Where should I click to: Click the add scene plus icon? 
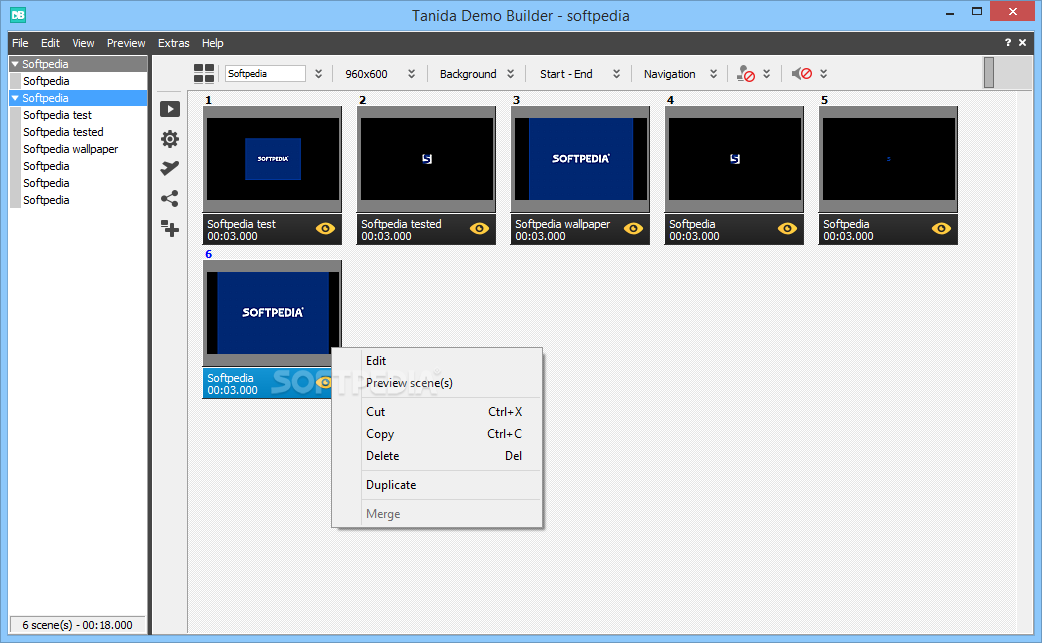pyautogui.click(x=170, y=229)
